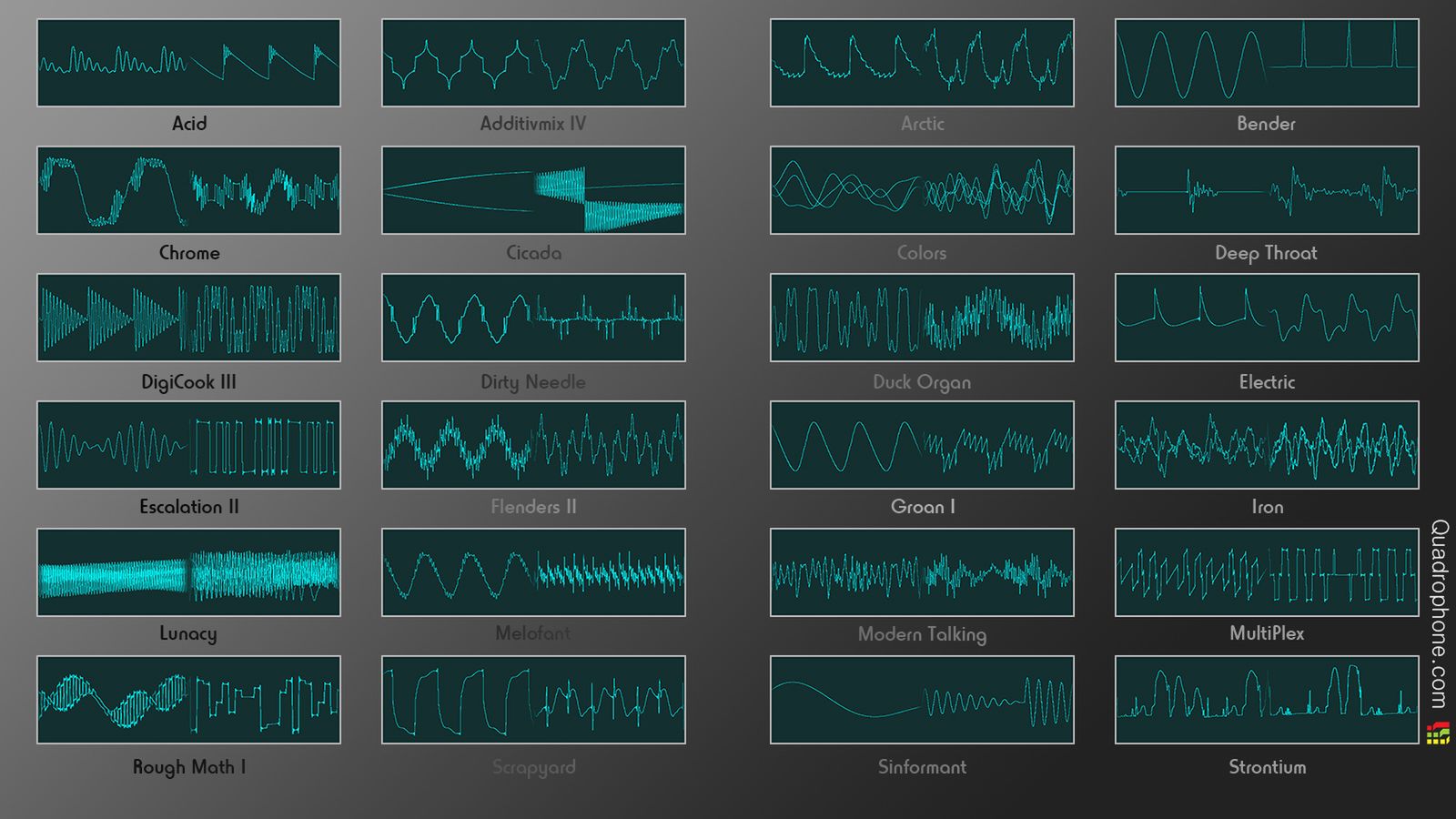Open the Acid waveform preview
This screenshot has width=1456, height=819.
(188, 62)
